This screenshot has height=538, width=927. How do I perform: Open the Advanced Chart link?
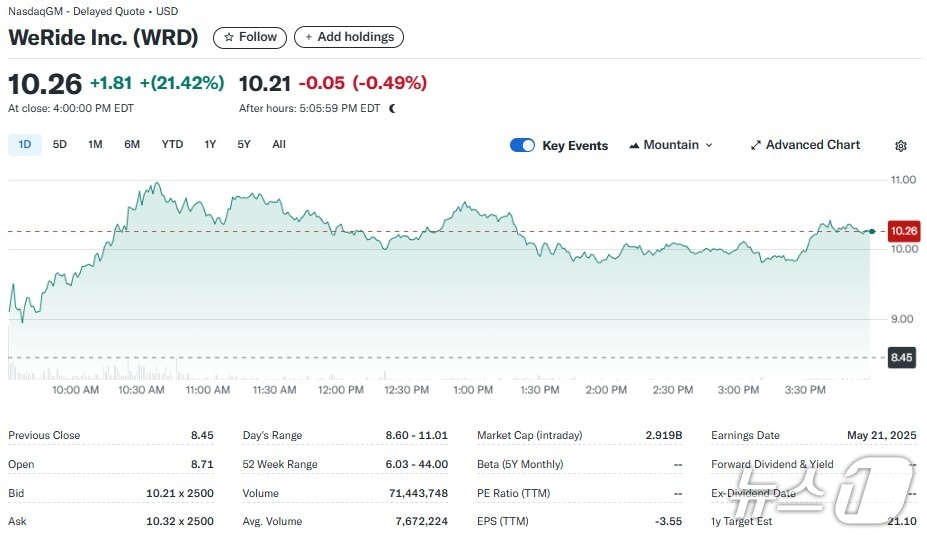pyautogui.click(x=812, y=145)
